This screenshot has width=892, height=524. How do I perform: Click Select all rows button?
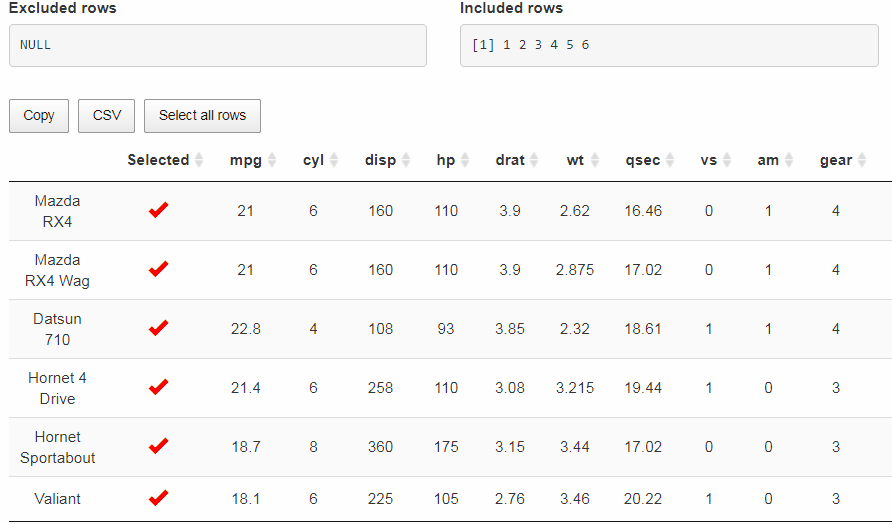click(202, 116)
